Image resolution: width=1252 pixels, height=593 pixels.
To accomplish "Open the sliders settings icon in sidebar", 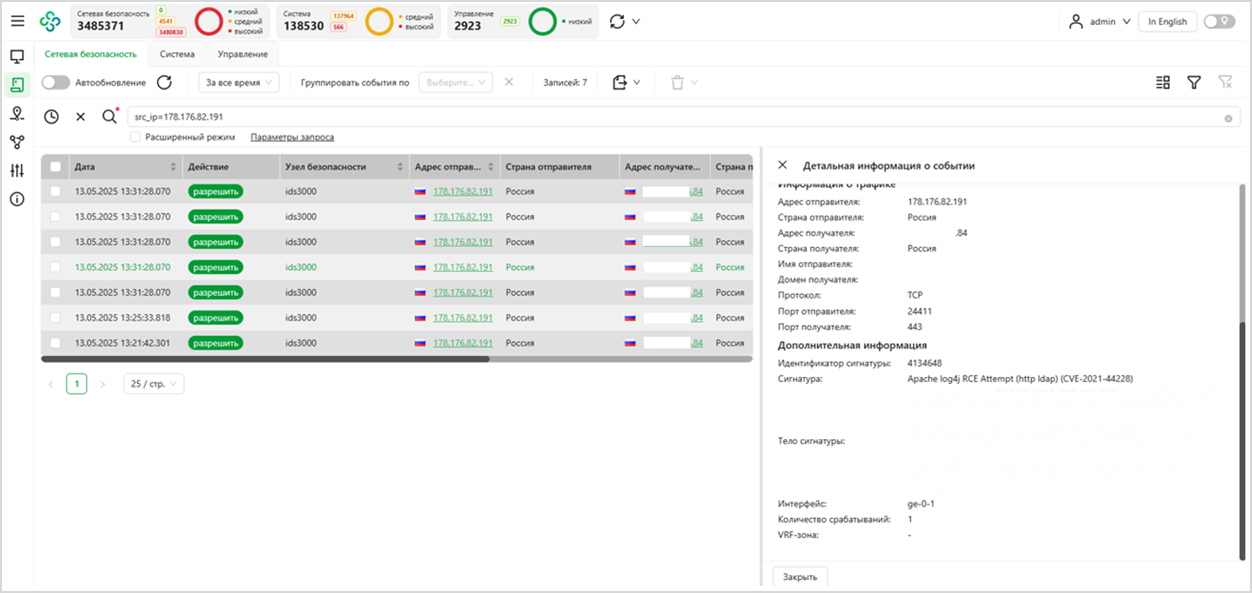I will tap(17, 171).
